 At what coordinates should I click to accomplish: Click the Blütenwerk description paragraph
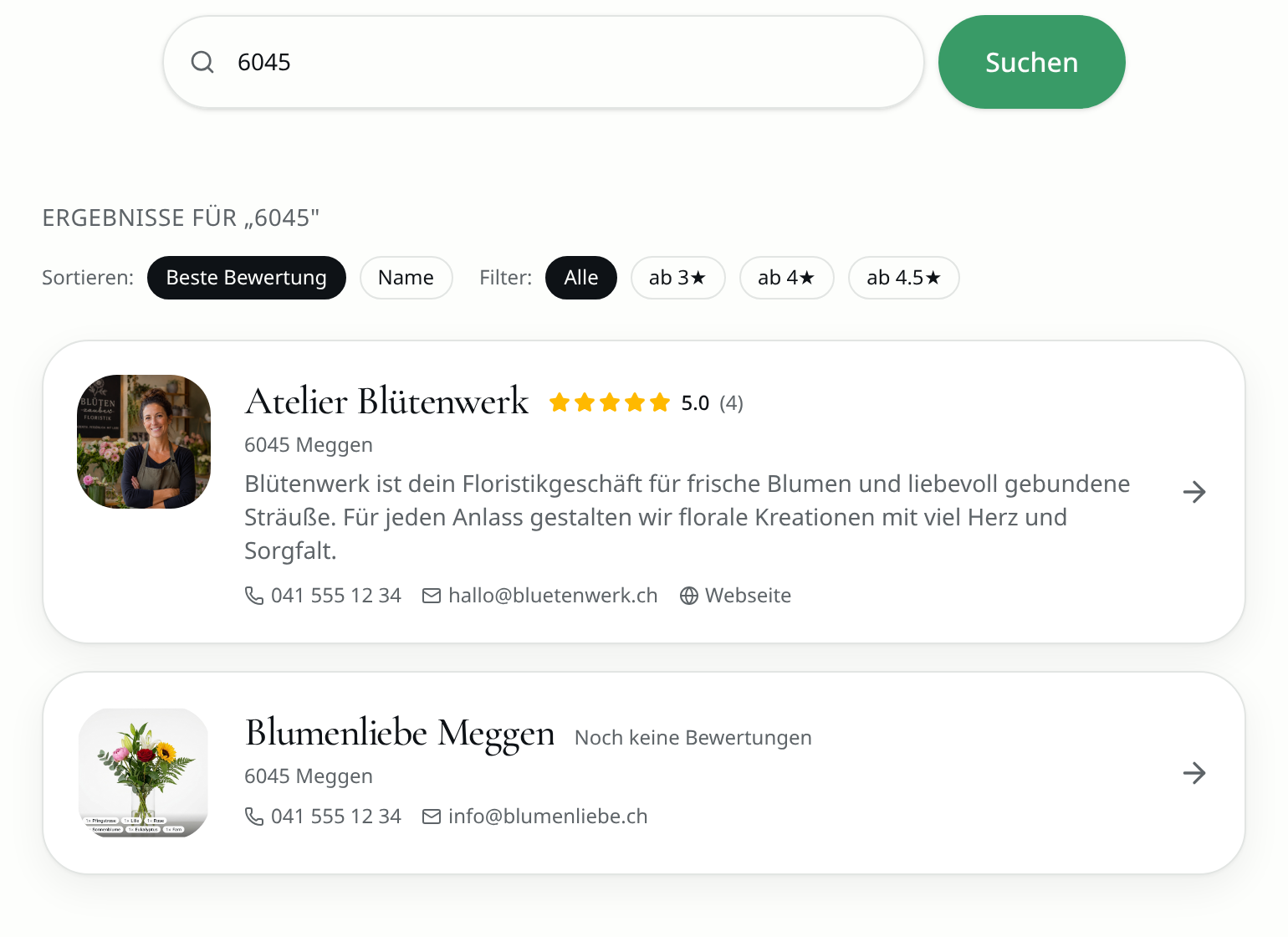click(x=687, y=517)
